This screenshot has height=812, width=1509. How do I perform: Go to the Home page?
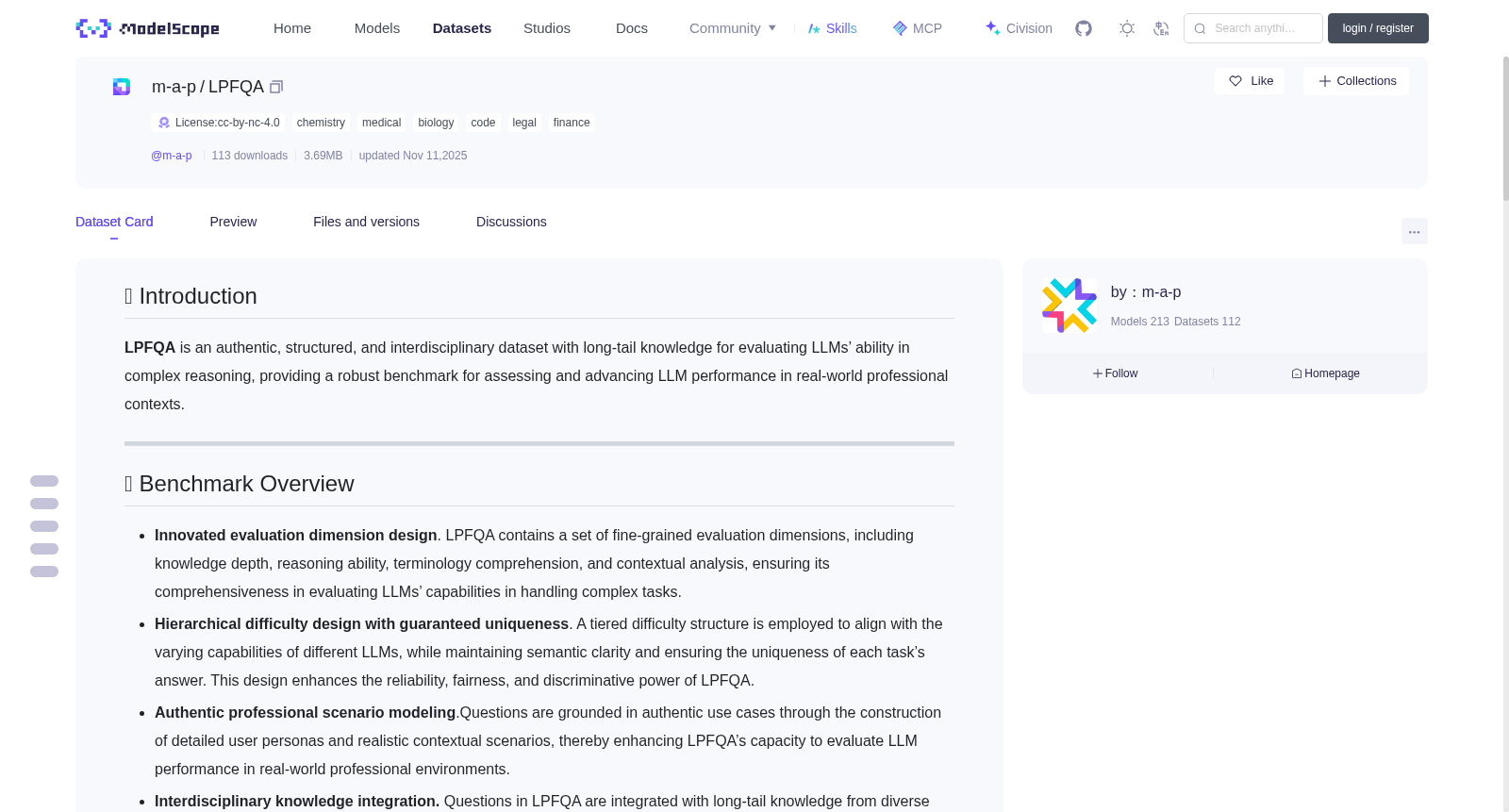[x=292, y=28]
